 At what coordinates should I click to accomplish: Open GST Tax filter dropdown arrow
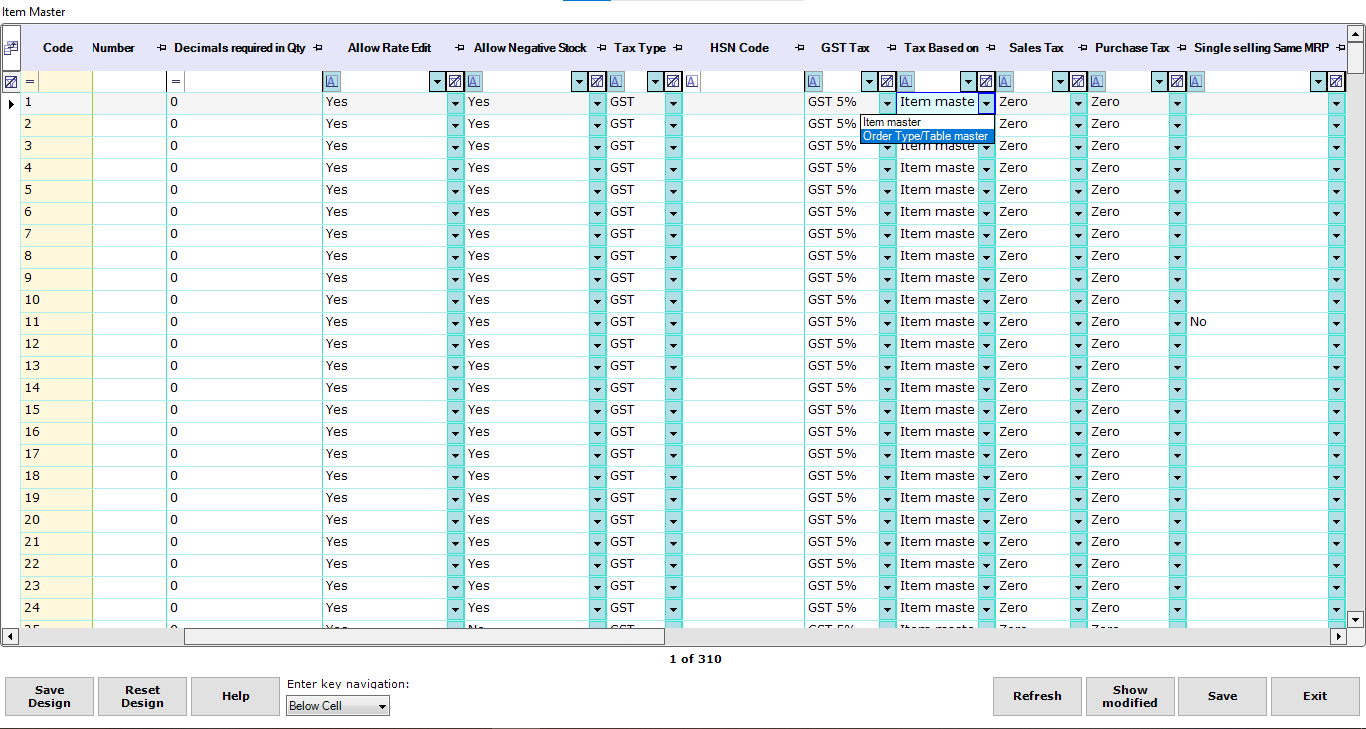[x=868, y=81]
